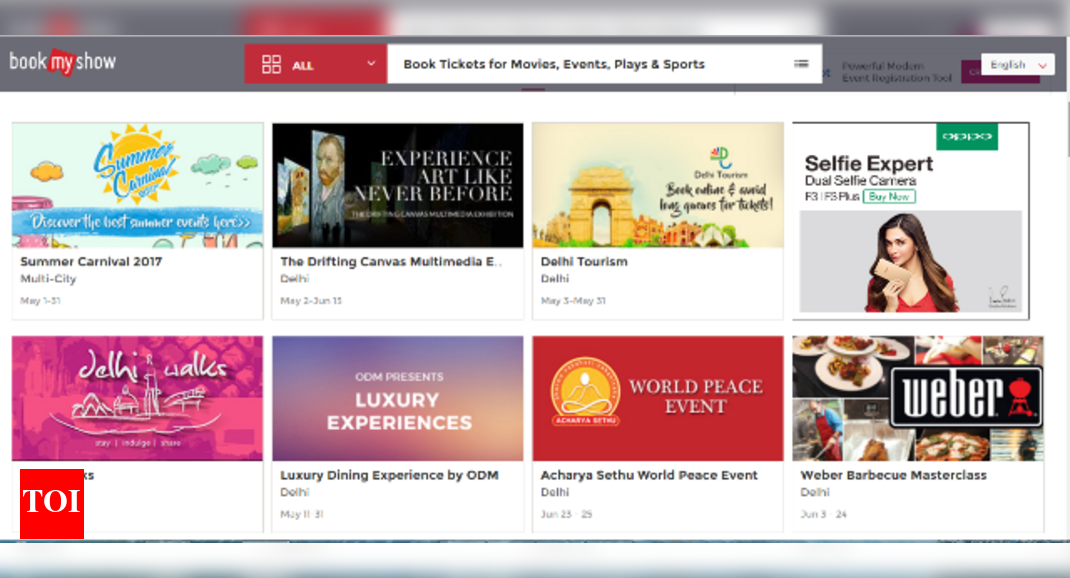Click the TOI logo badge
The image size is (1070, 578).
[52, 503]
